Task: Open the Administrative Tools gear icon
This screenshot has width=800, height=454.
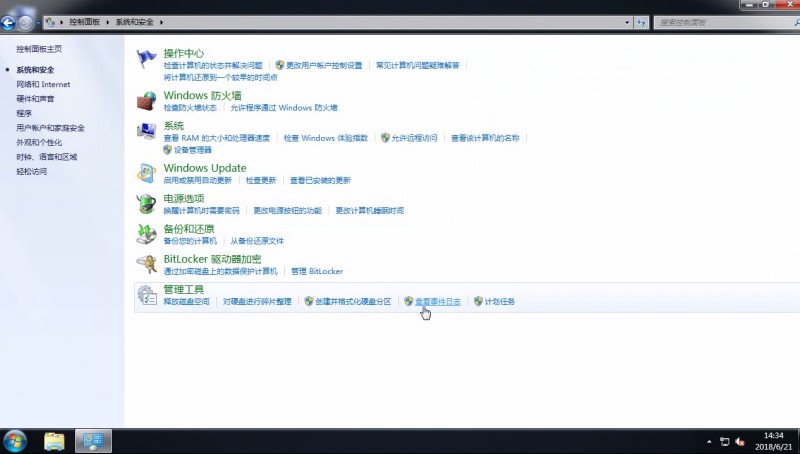Action: point(146,295)
